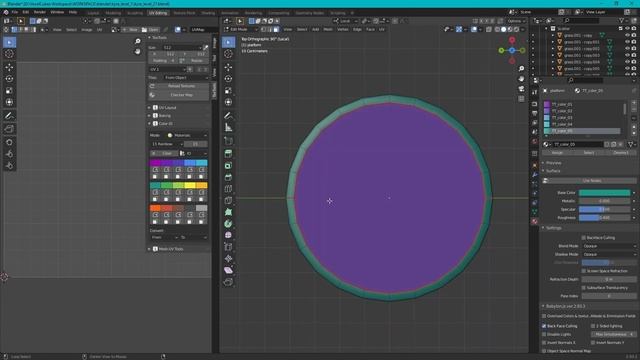640x360 pixels.
Task: Select the Grab tool in UV editor toolbar
Action: pos(9,142)
